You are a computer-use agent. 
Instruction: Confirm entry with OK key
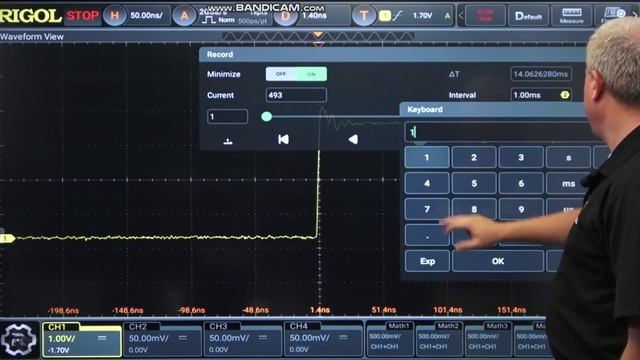[x=498, y=261]
